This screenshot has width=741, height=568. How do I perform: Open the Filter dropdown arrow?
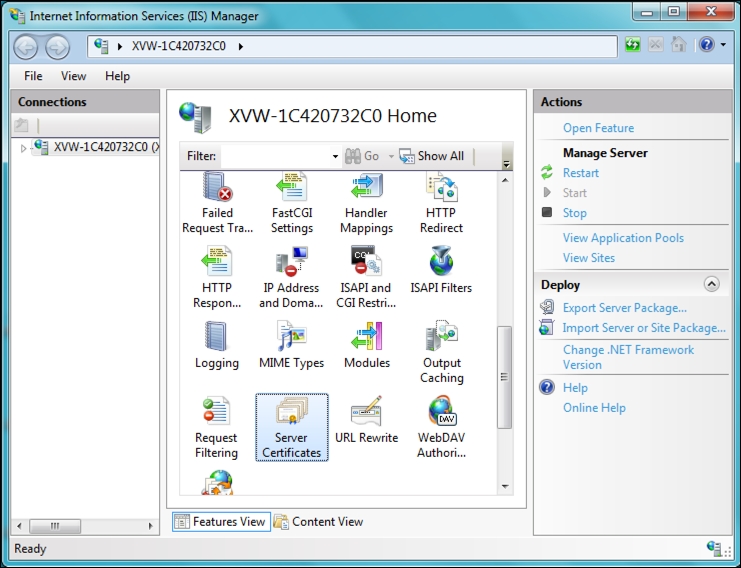pos(335,157)
